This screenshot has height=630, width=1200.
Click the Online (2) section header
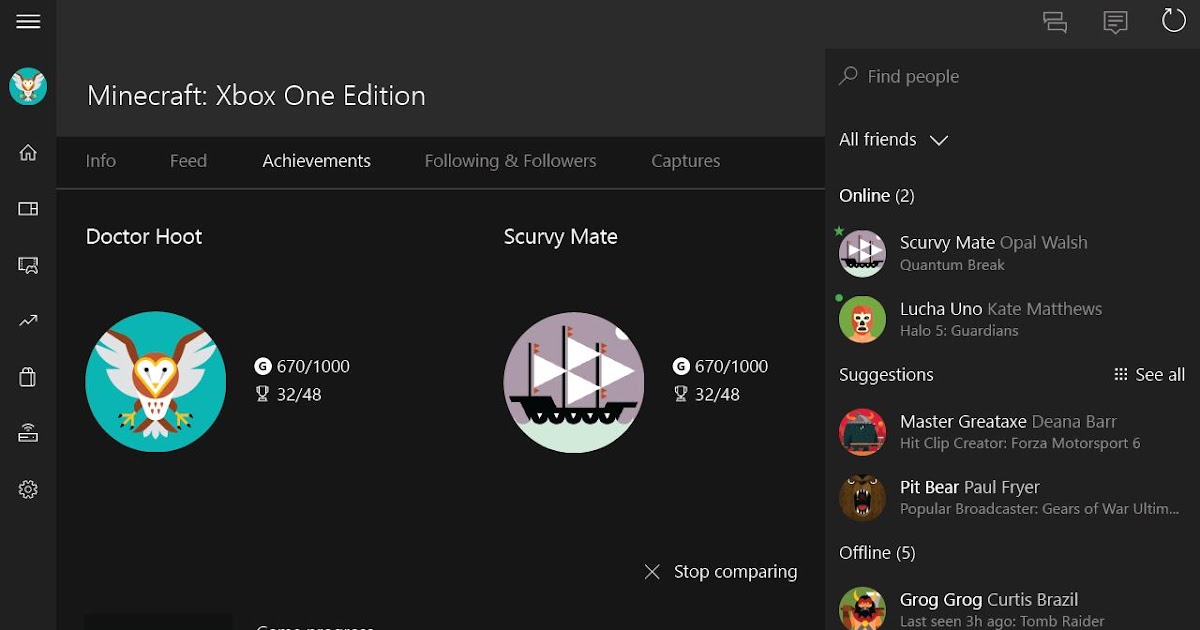pyautogui.click(x=877, y=196)
